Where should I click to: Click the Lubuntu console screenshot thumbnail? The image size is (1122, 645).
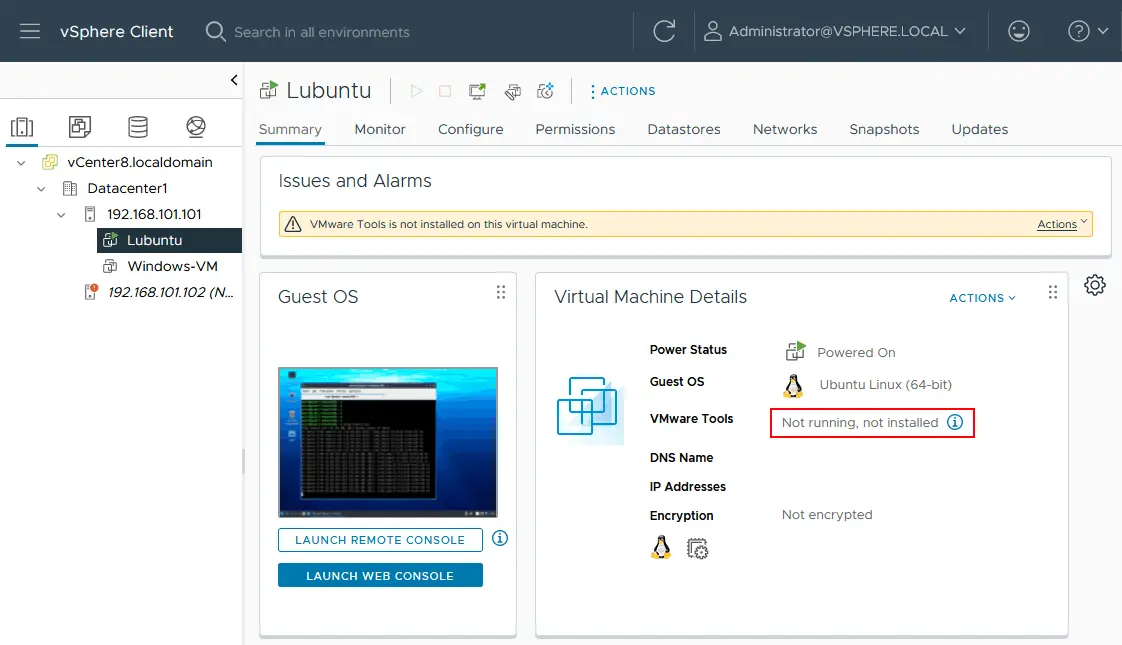(x=387, y=440)
